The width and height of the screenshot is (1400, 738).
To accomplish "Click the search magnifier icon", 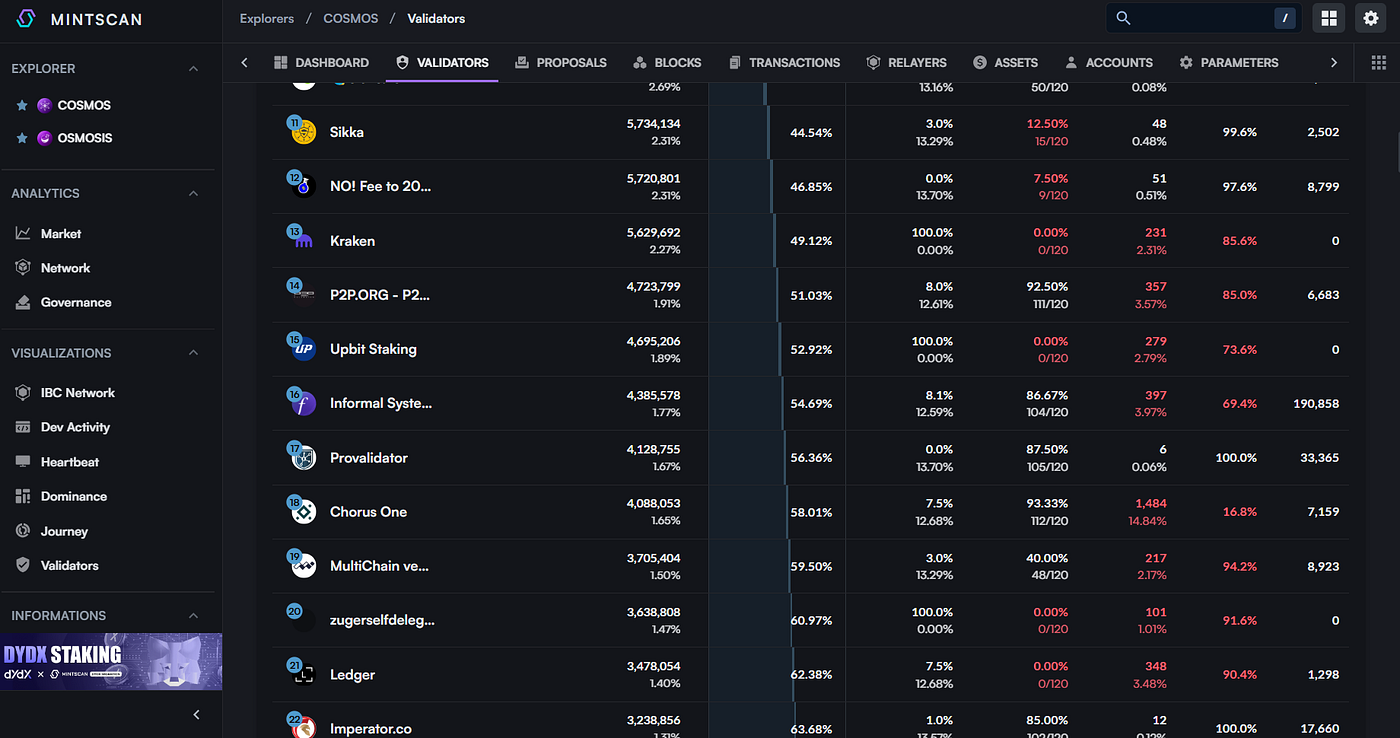I will coord(1123,18).
